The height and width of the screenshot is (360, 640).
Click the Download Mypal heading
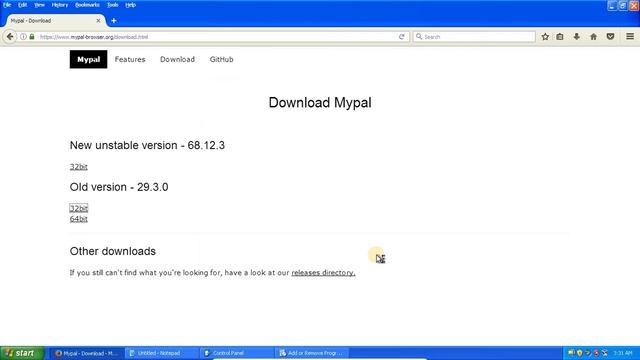[x=320, y=102]
